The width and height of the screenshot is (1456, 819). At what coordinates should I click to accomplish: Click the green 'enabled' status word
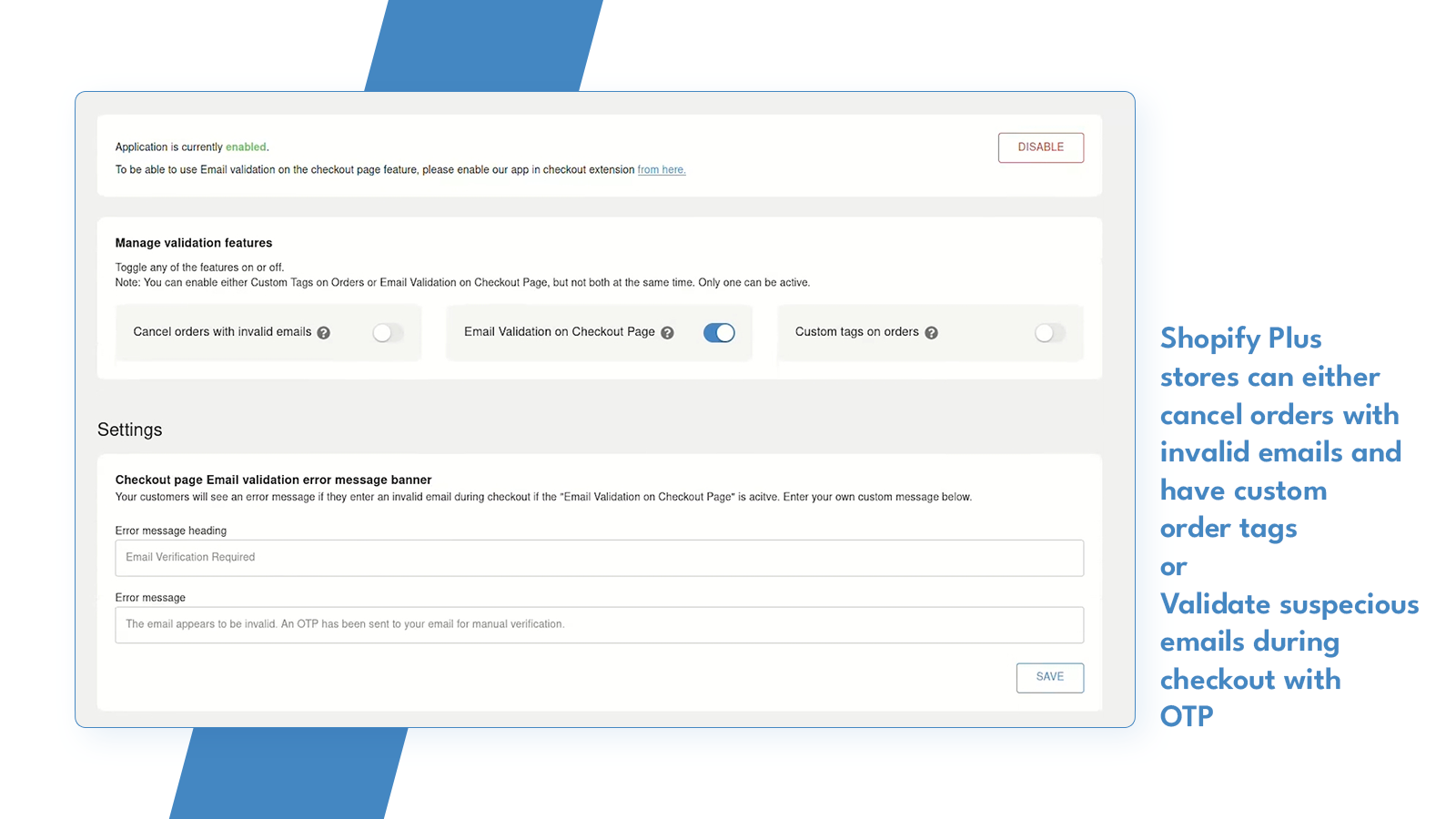(x=246, y=147)
